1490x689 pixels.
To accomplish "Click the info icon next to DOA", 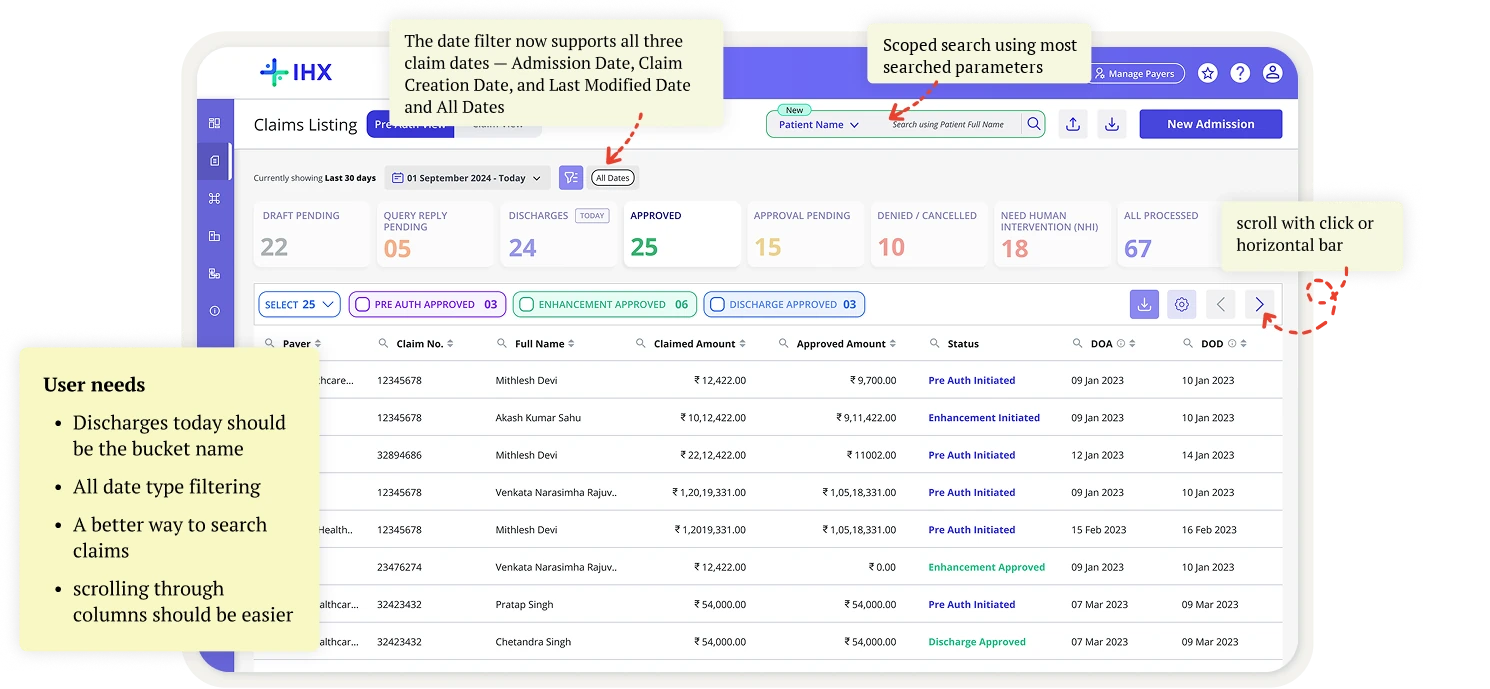I will pyautogui.click(x=1120, y=343).
